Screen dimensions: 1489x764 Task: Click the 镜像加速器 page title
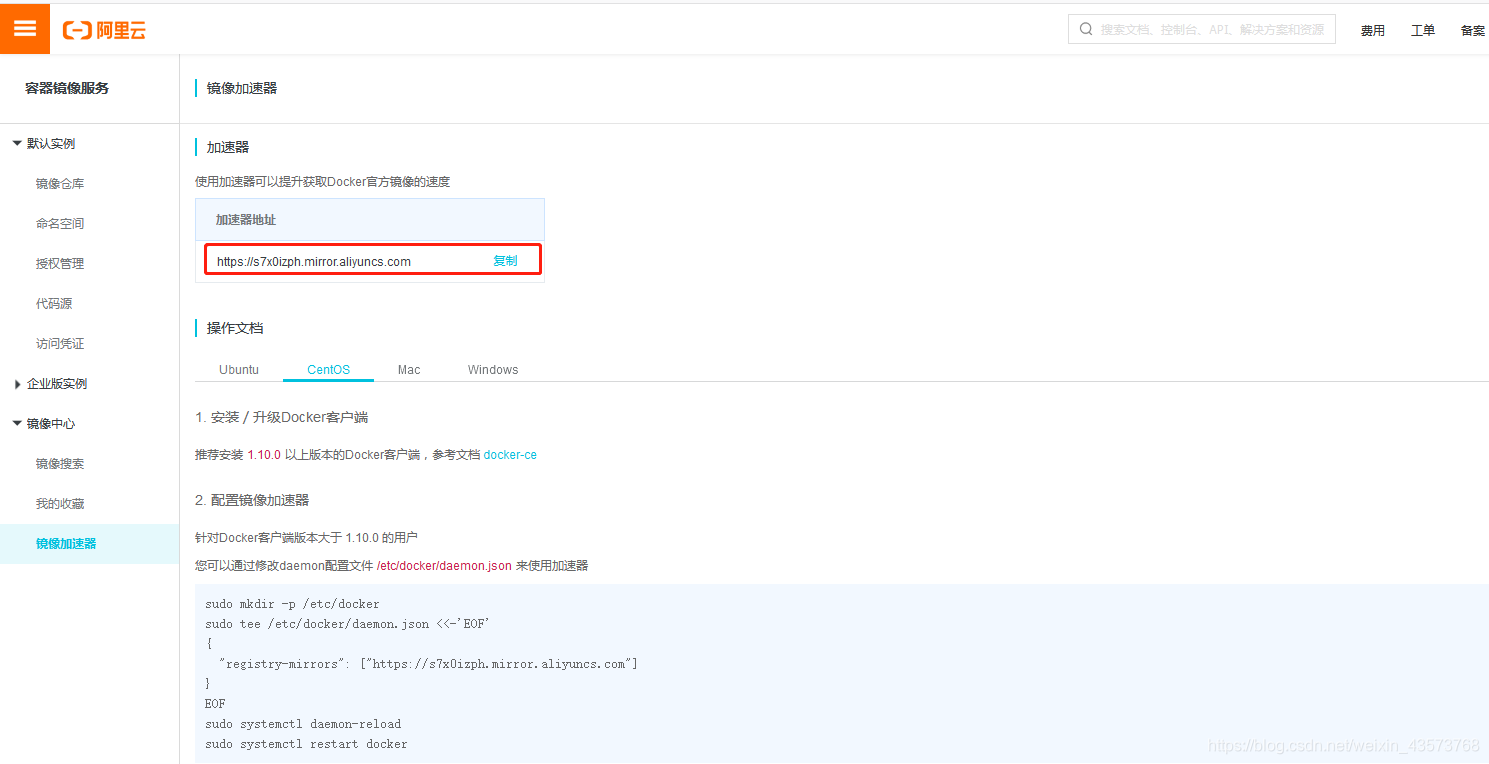(x=242, y=88)
